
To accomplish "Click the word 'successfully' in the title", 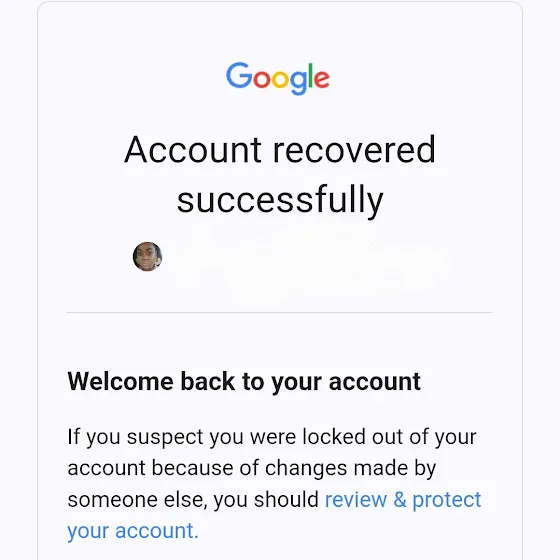I will click(280, 200).
